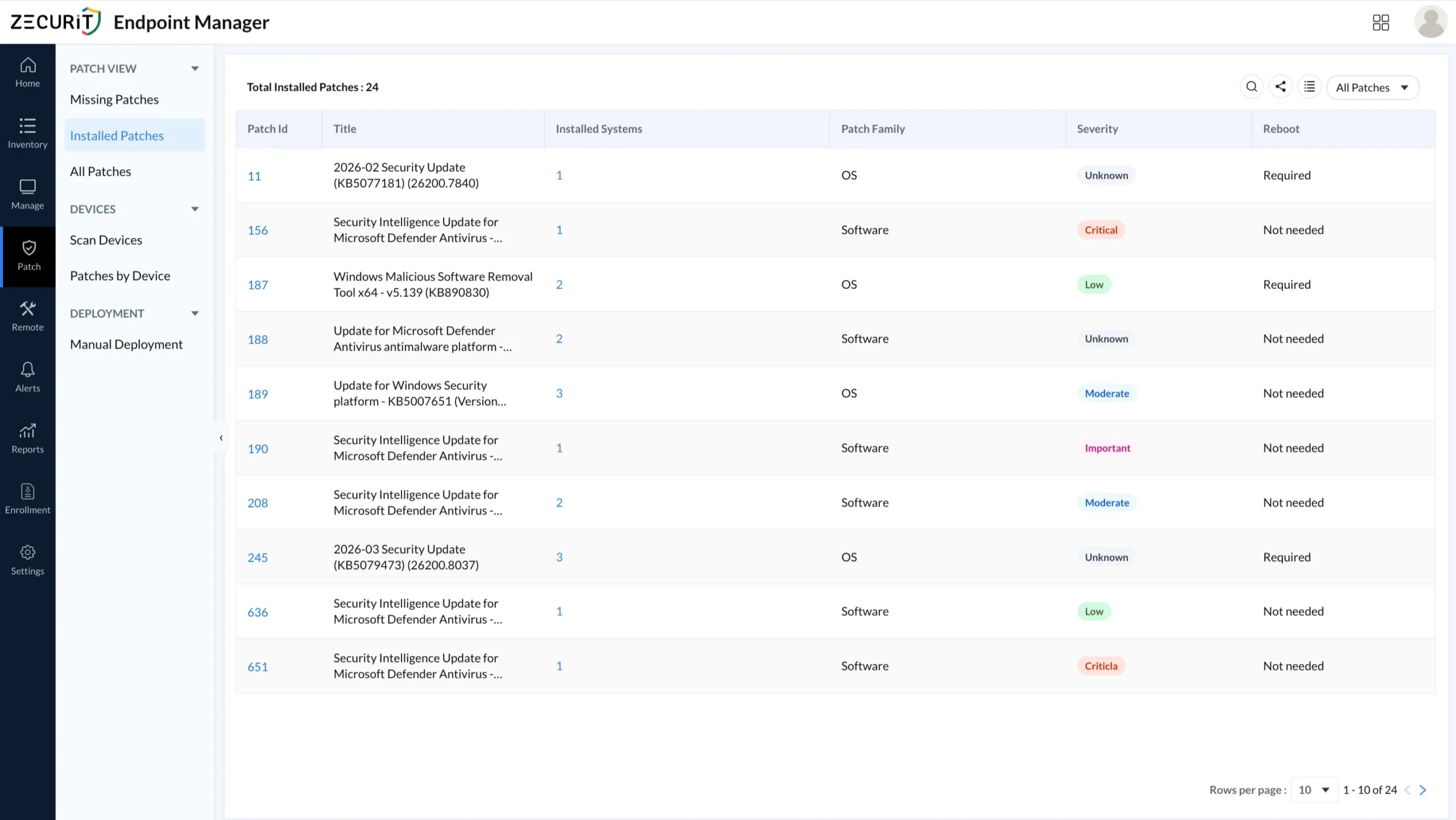Open patch ID 156 link

pyautogui.click(x=258, y=230)
